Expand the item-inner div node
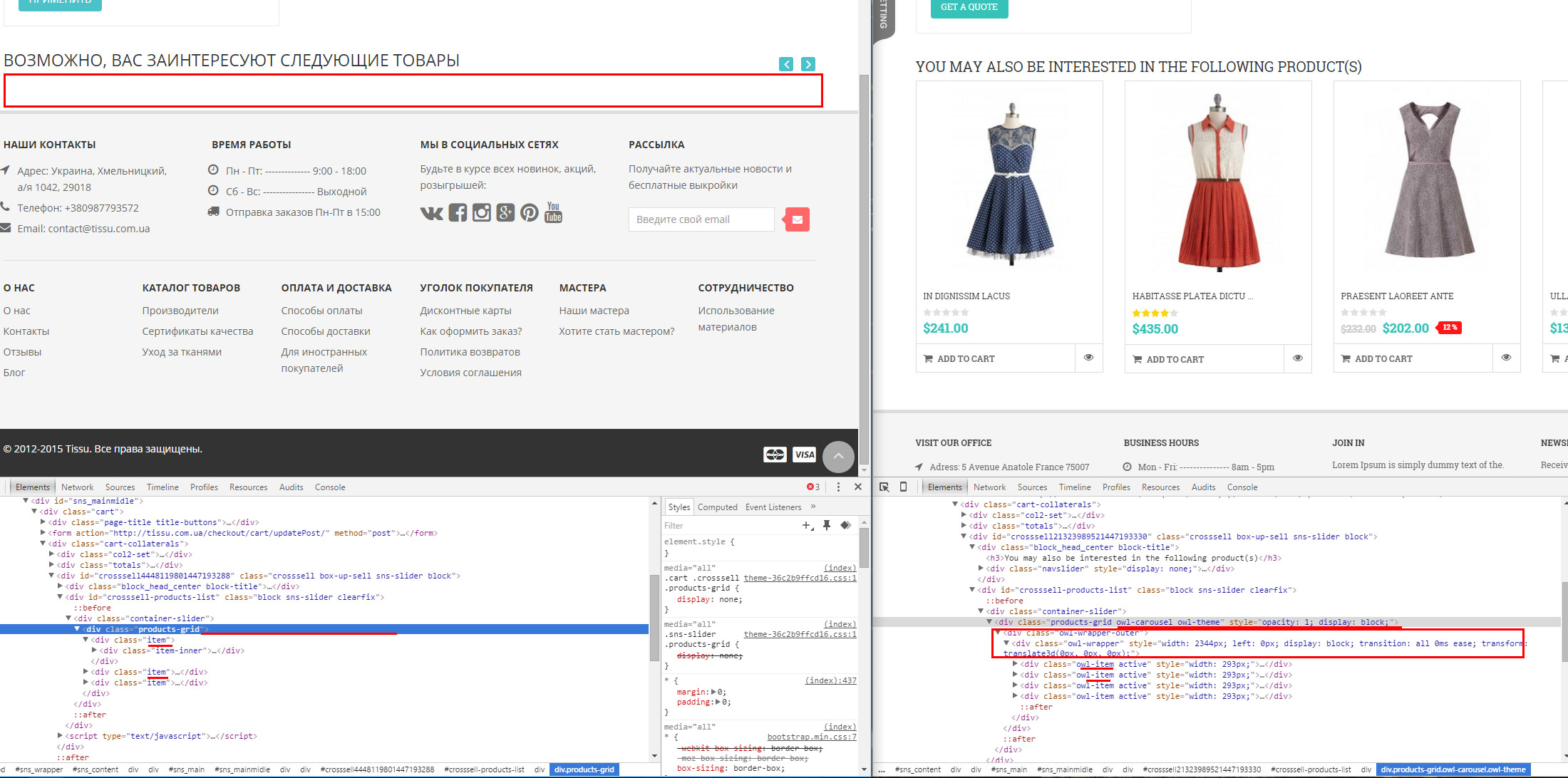The image size is (1568, 778). pos(94,650)
